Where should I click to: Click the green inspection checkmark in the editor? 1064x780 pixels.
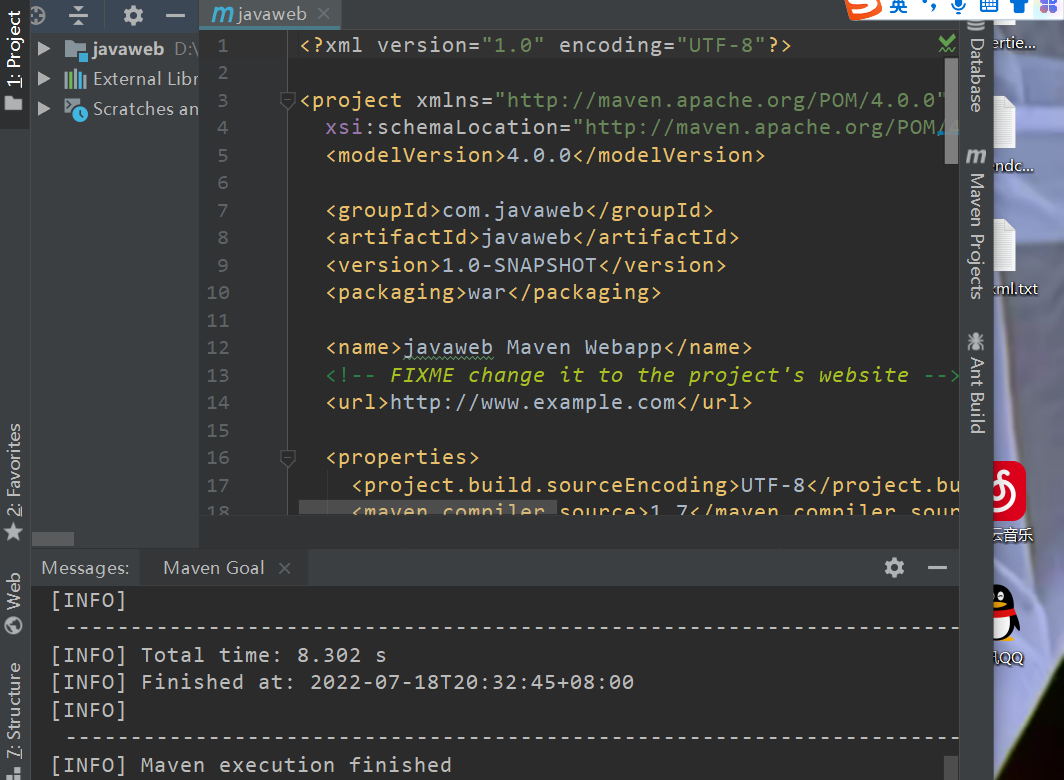(946, 44)
